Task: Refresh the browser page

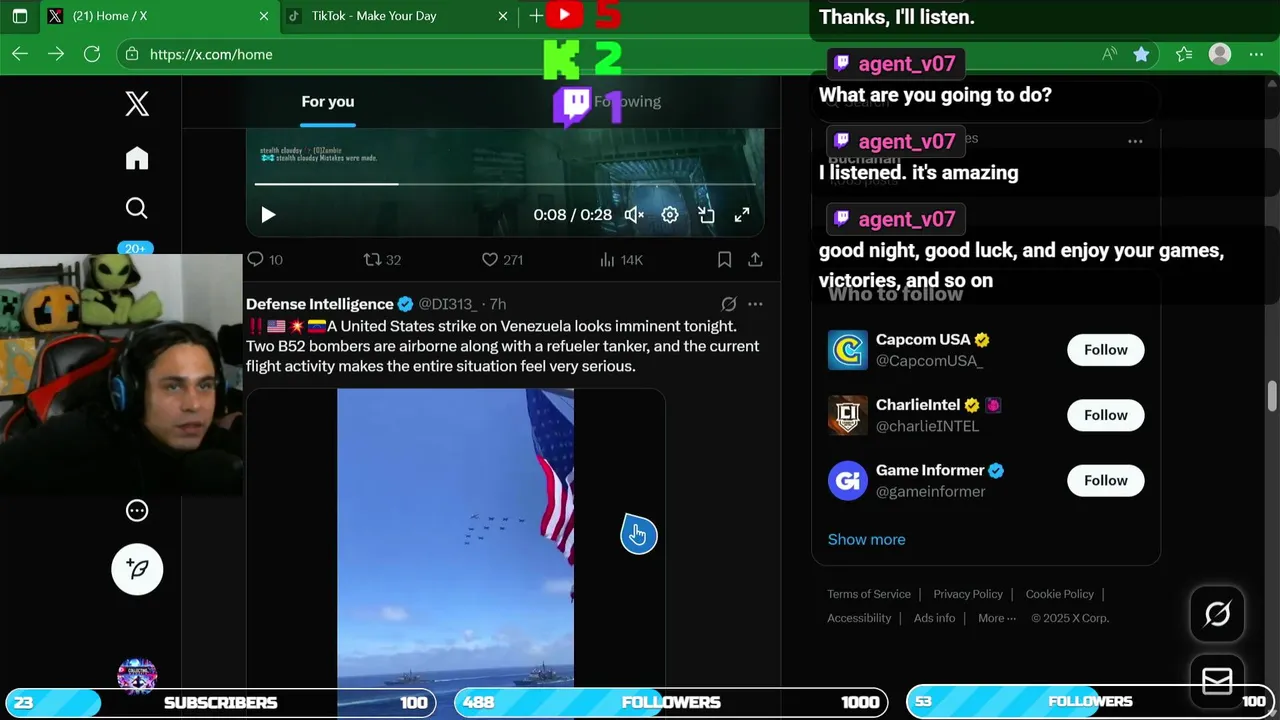Action: coord(92,54)
